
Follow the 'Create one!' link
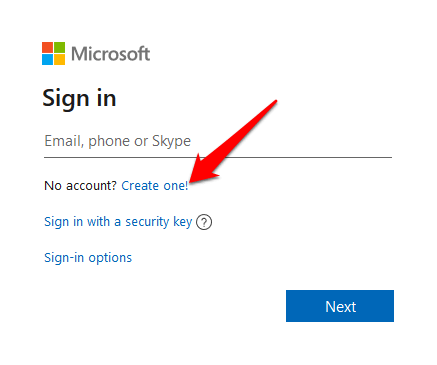[x=155, y=185]
